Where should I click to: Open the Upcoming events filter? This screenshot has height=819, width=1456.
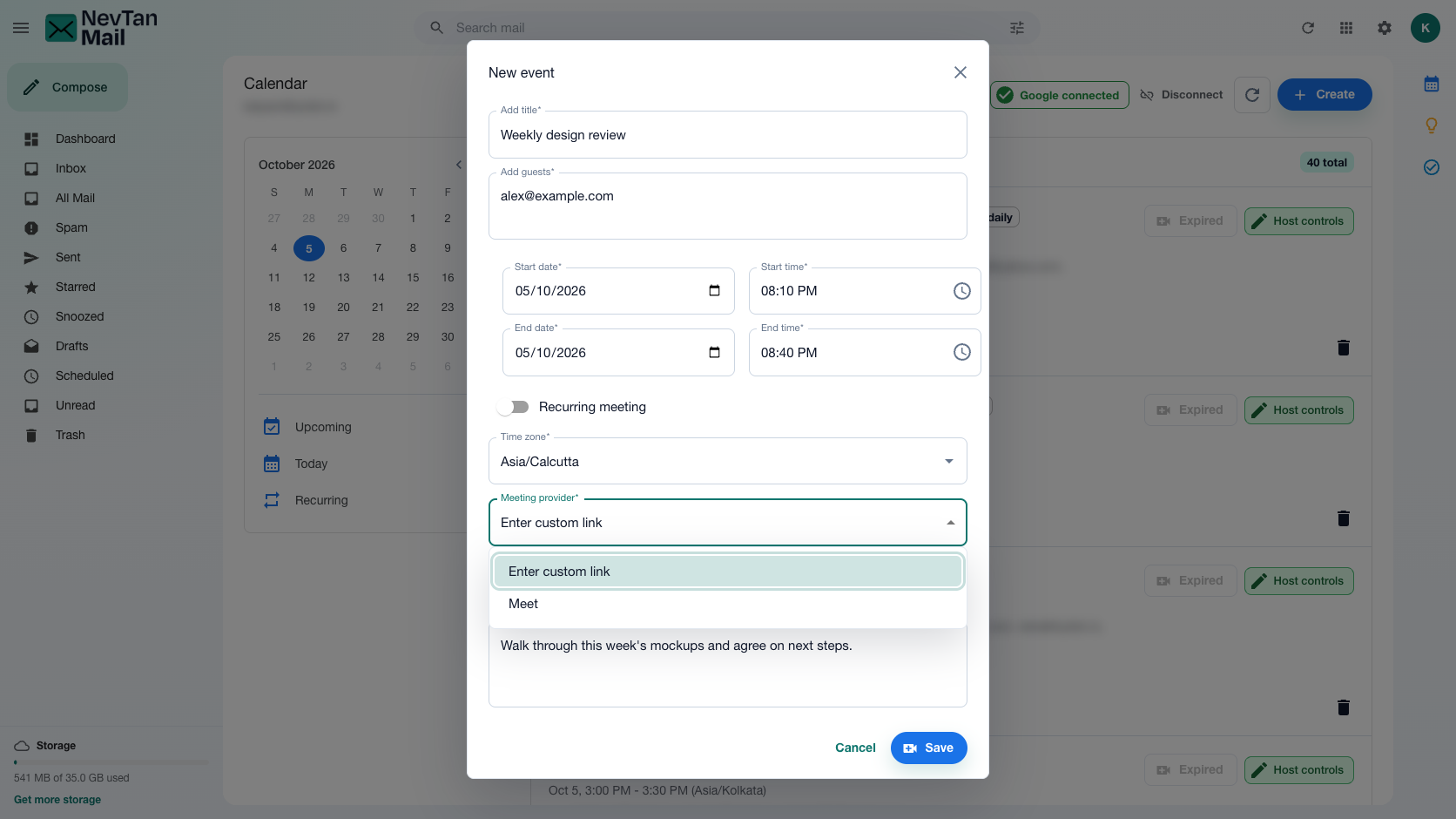coord(323,427)
